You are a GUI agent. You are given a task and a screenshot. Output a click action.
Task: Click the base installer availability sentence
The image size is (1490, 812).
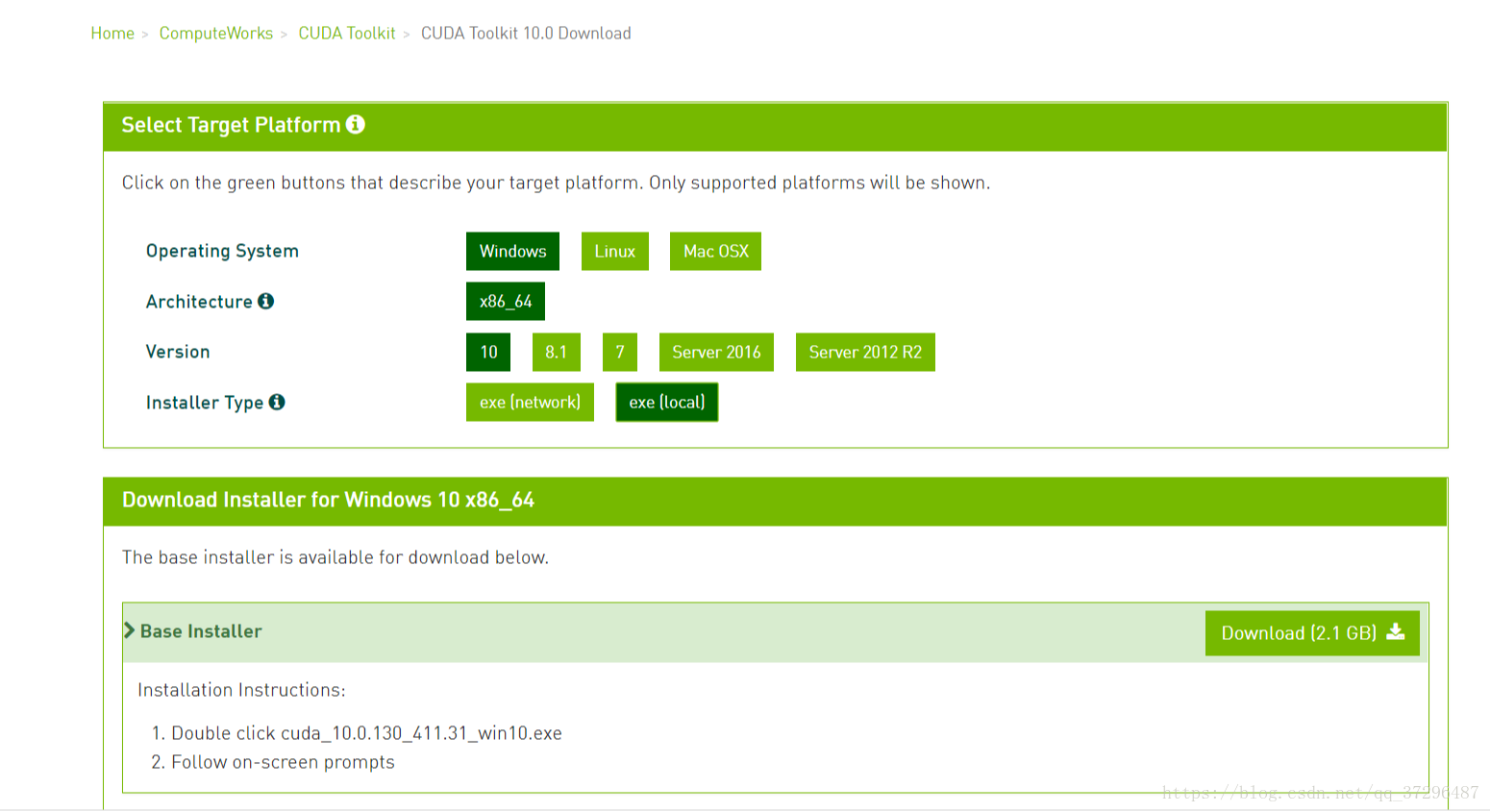pyautogui.click(x=335, y=557)
